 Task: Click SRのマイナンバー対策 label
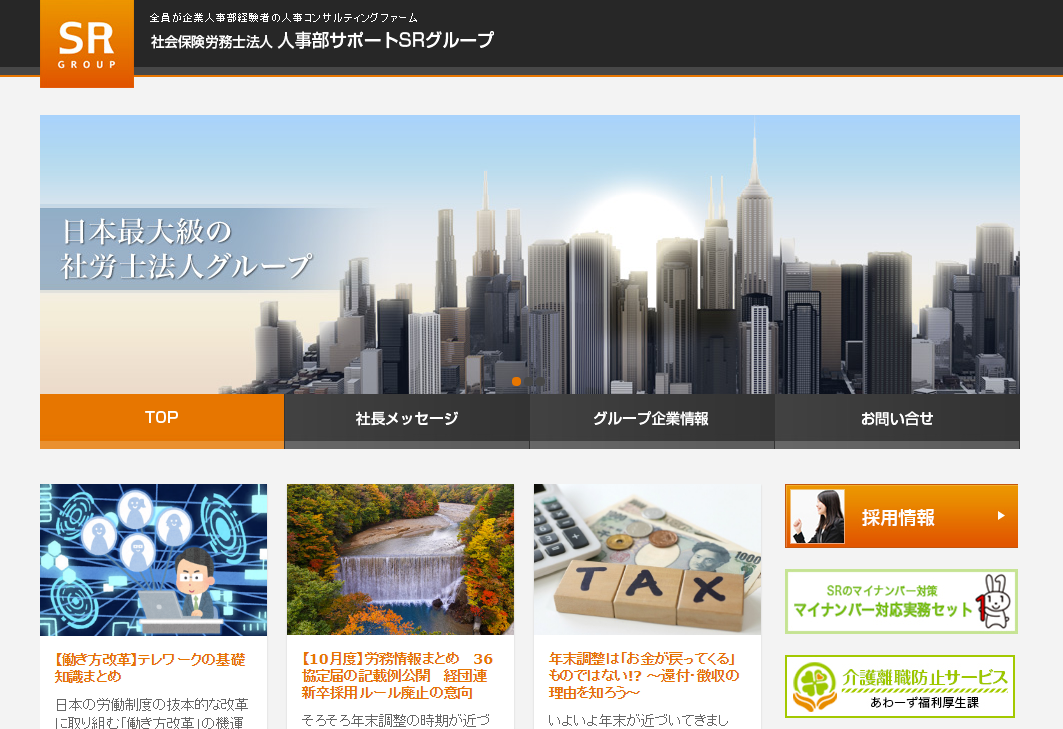(881, 591)
